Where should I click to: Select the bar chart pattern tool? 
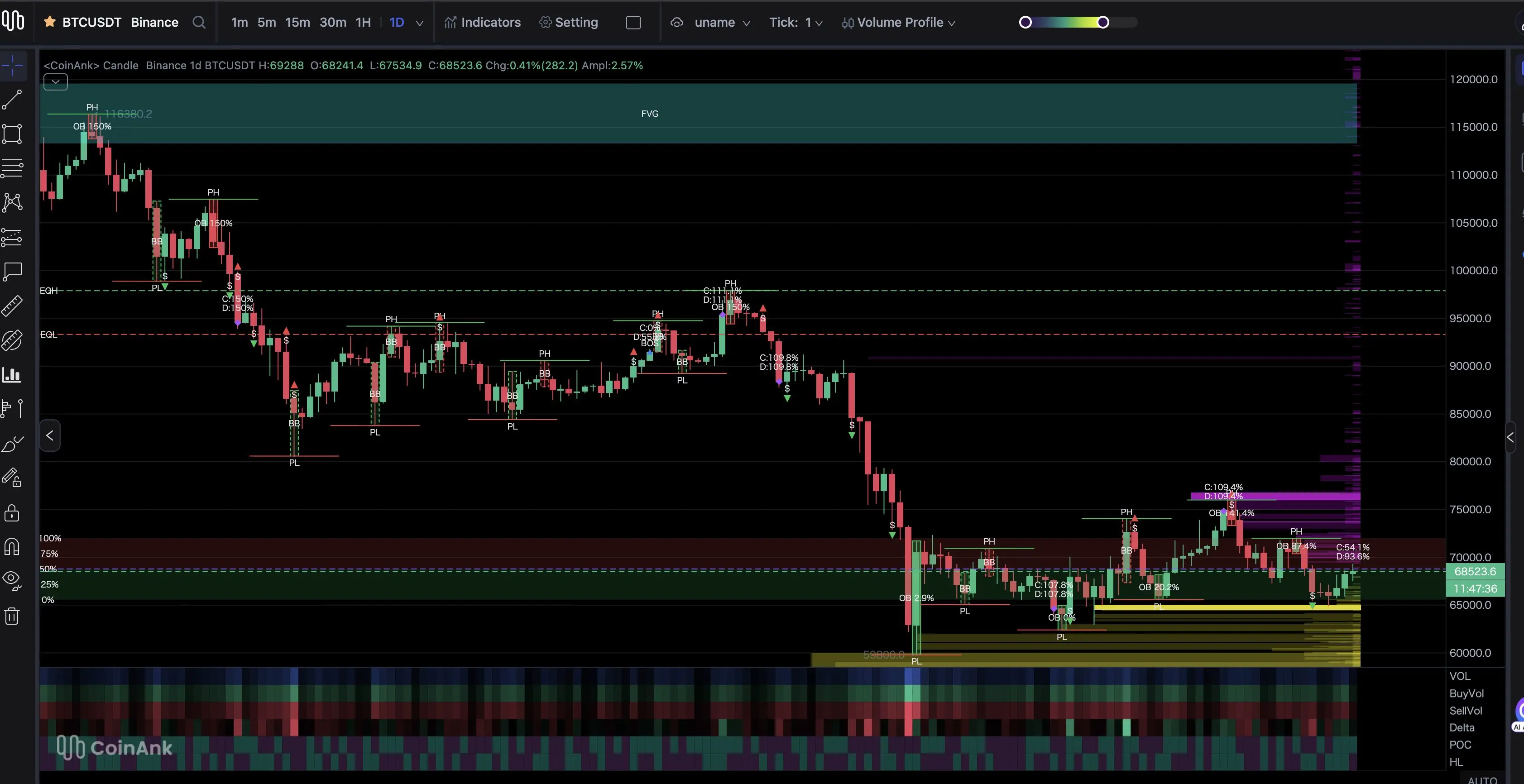pos(12,374)
